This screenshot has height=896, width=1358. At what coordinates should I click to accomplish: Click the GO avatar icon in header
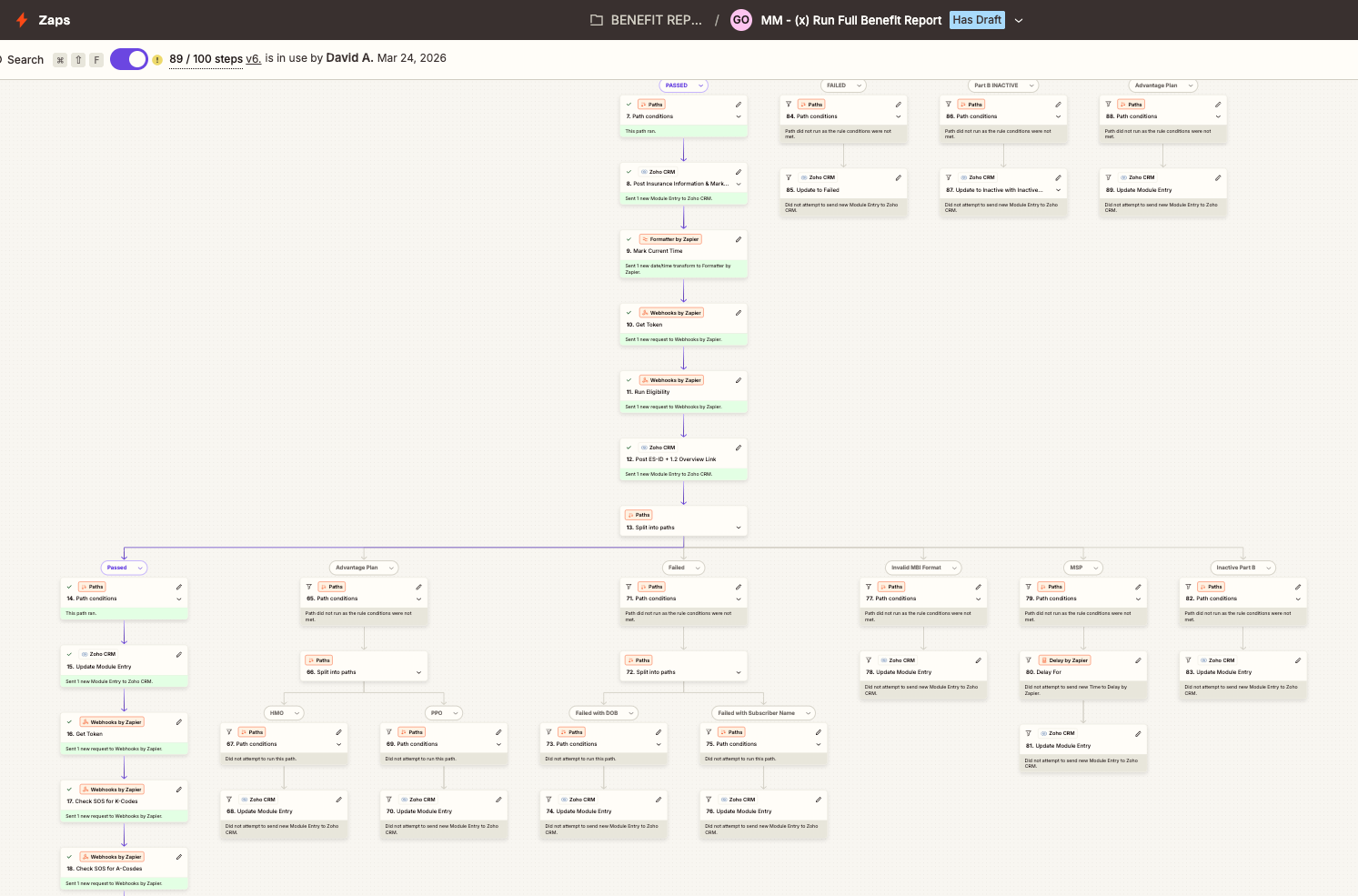(x=741, y=20)
